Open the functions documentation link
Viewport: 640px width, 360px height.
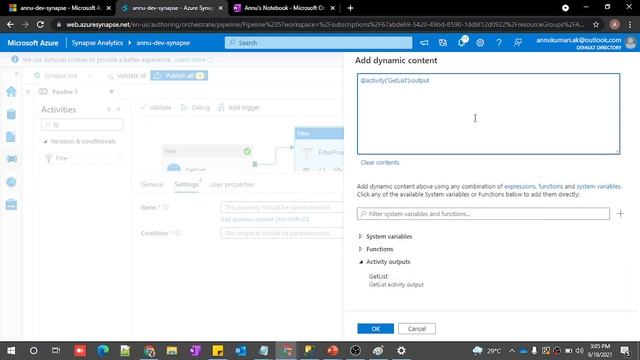550,186
